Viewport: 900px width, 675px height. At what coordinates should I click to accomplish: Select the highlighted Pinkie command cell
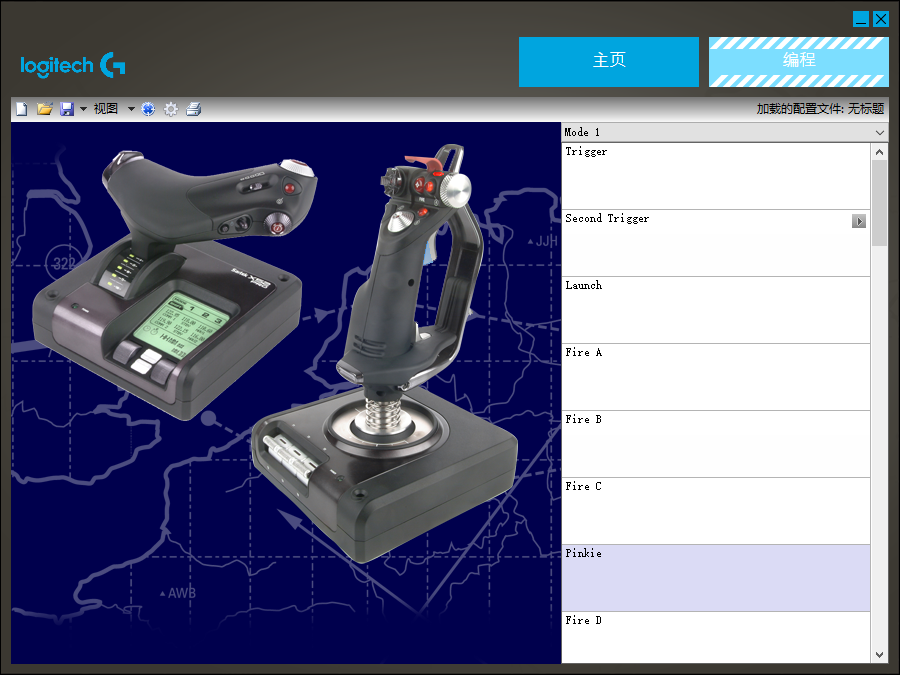[x=716, y=578]
